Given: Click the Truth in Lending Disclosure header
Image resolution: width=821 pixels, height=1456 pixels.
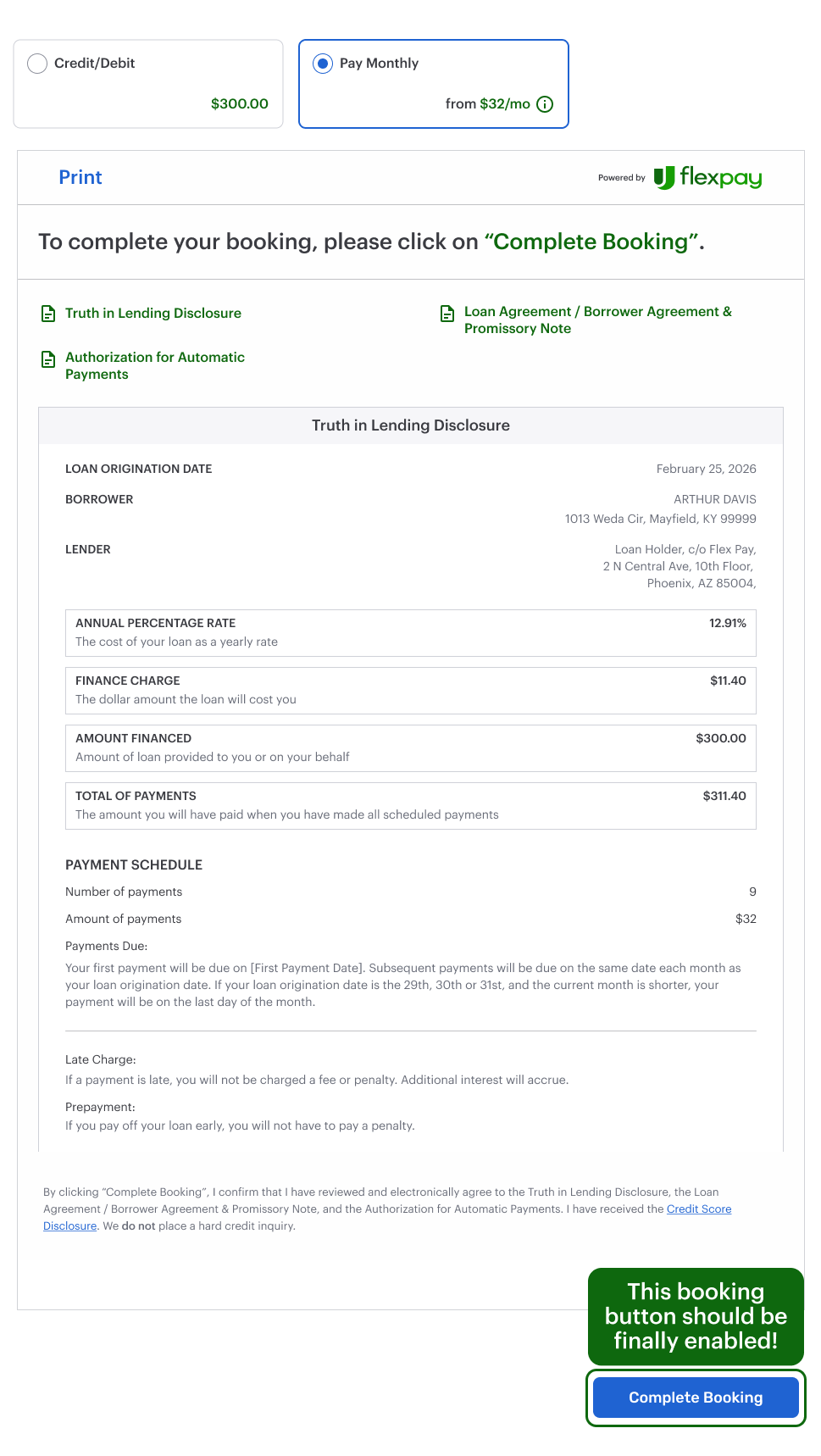Looking at the screenshot, I should tap(410, 425).
